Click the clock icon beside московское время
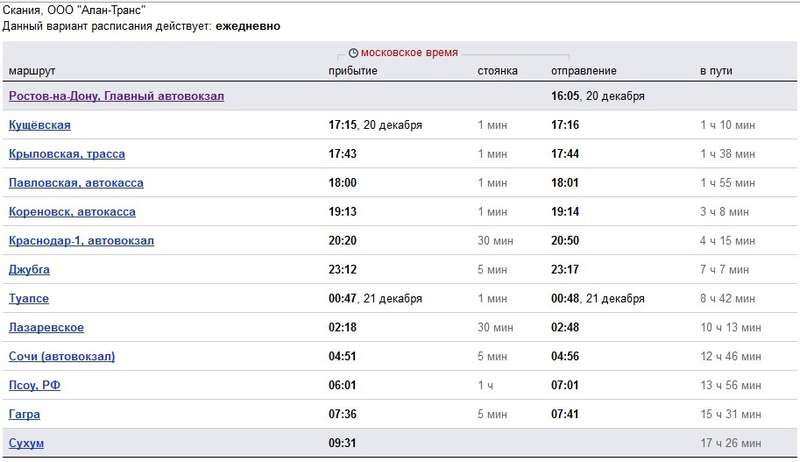 [353, 51]
